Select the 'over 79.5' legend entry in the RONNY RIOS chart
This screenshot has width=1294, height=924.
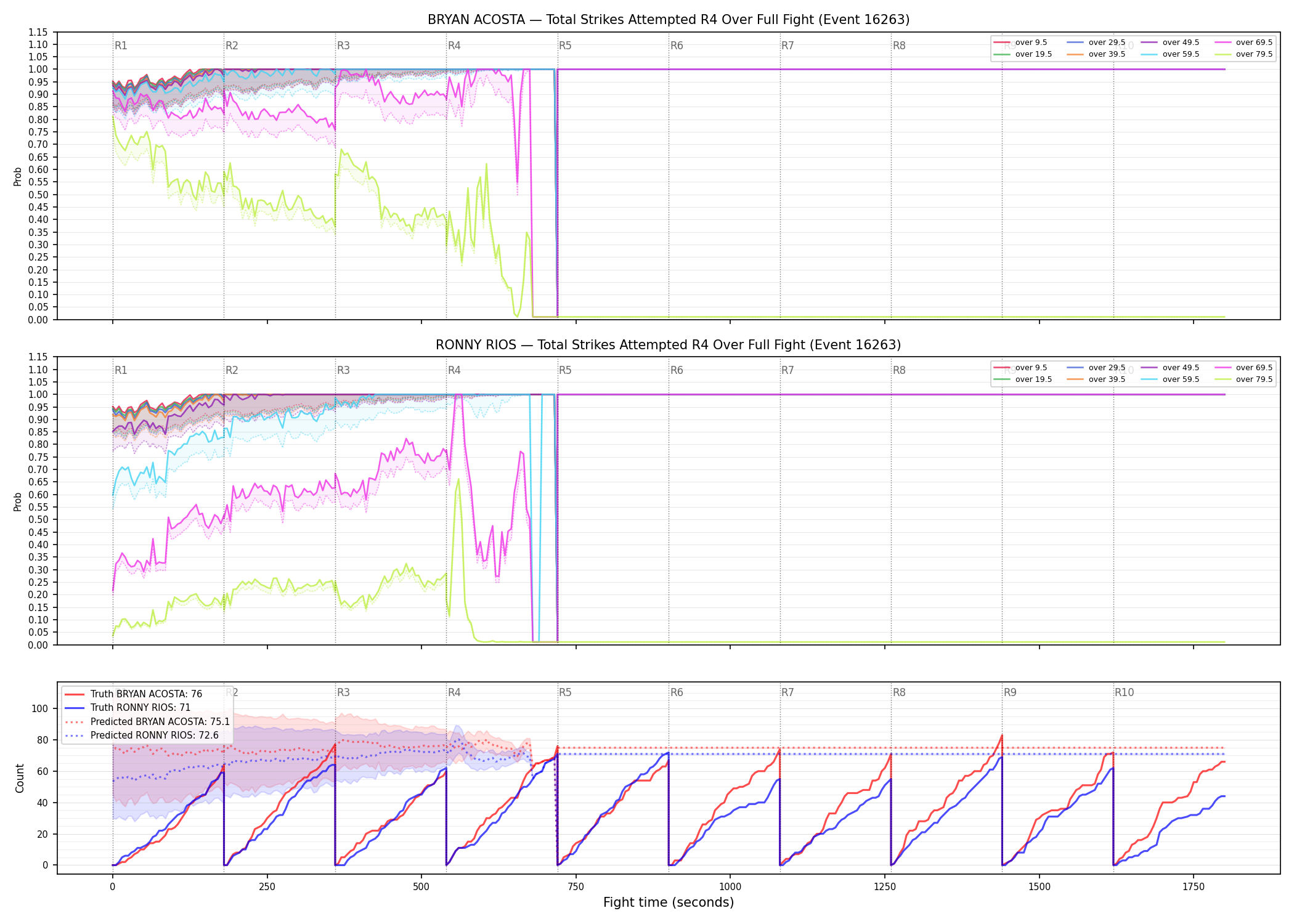(x=1243, y=379)
